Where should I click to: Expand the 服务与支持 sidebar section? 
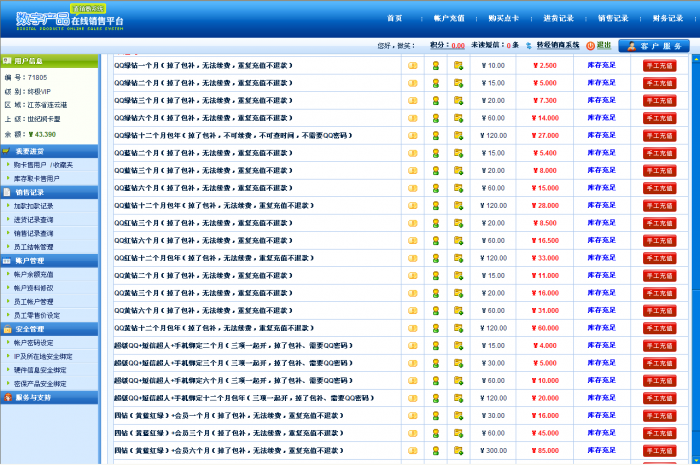click(x=49, y=397)
